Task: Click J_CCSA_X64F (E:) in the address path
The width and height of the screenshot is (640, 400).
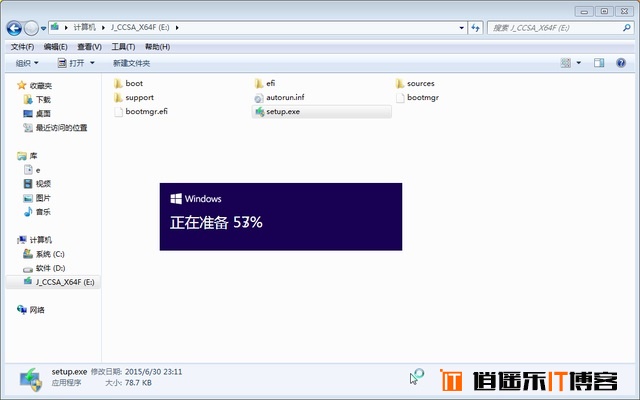Action: click(x=140, y=28)
